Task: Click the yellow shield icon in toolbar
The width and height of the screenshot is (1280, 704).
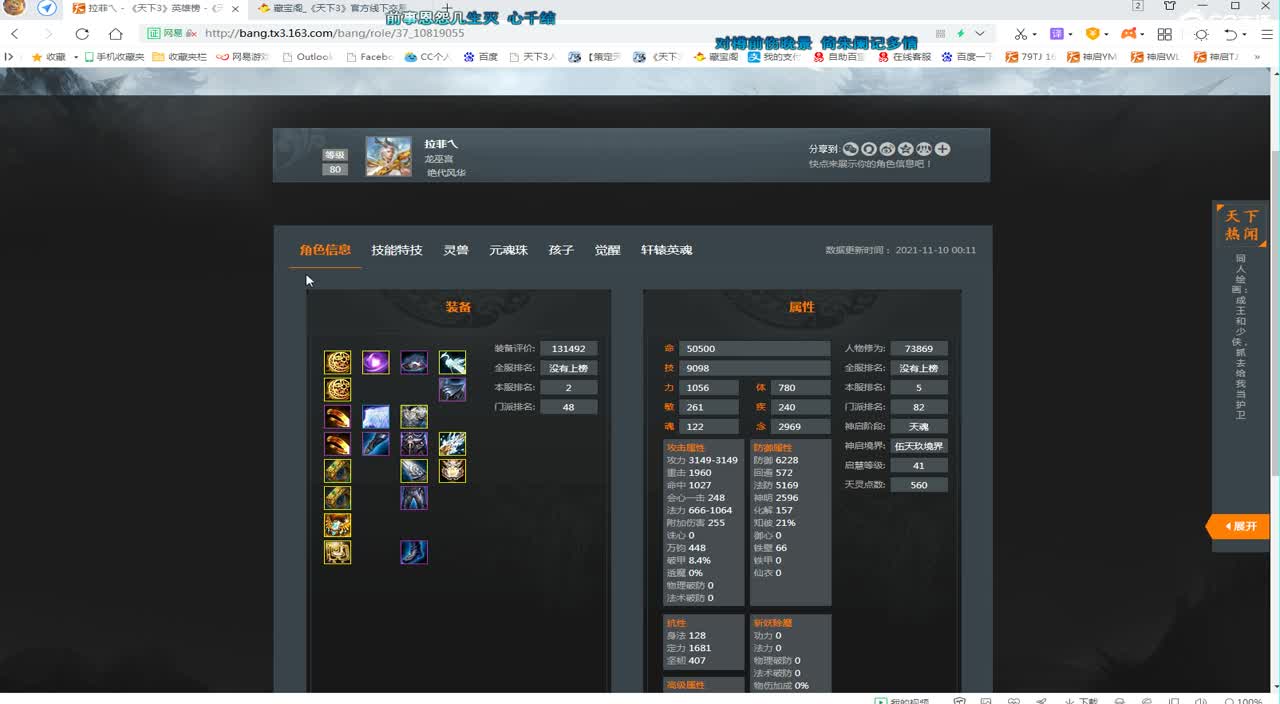Action: click(x=1092, y=33)
